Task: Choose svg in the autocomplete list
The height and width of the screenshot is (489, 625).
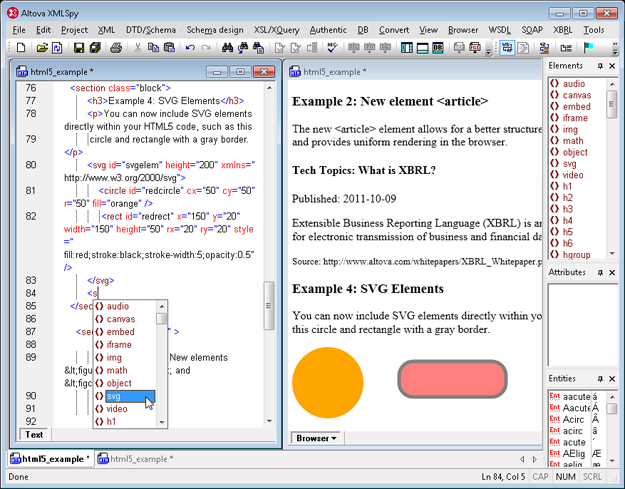Action: click(x=114, y=396)
